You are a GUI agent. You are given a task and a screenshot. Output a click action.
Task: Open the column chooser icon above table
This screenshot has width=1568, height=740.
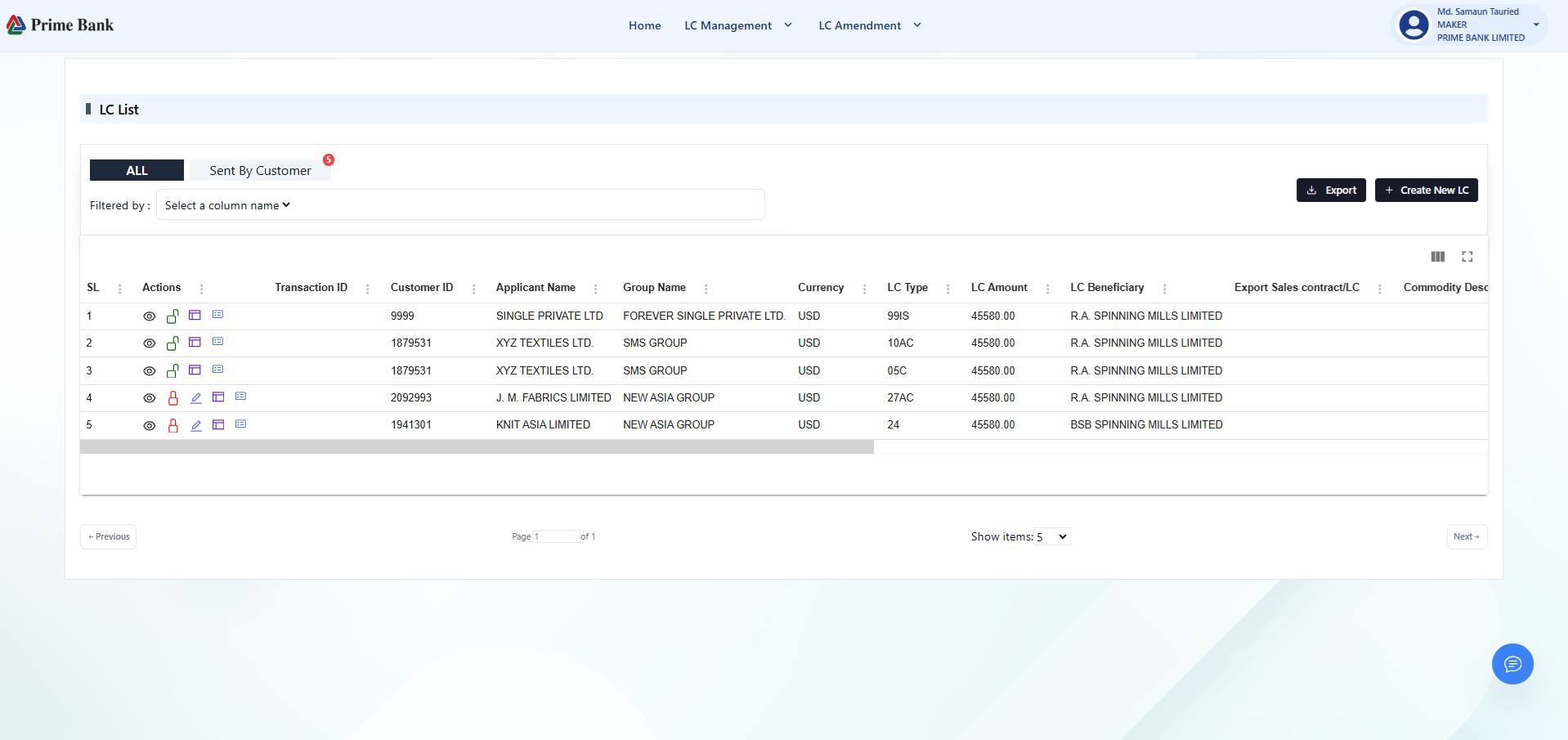[x=1438, y=257]
